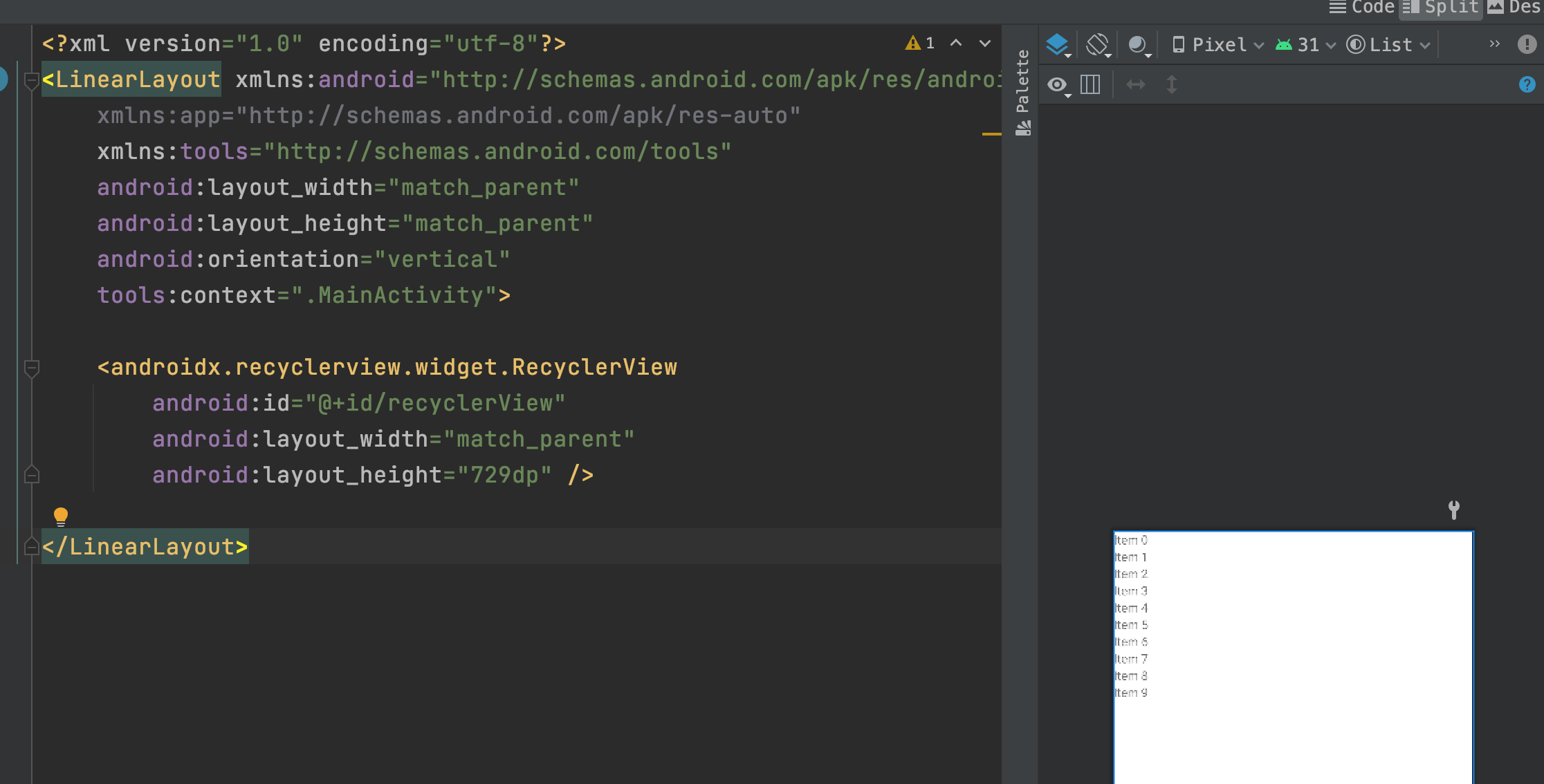This screenshot has width=1544, height=784.
Task: Switch to Code view mode
Action: pyautogui.click(x=1361, y=8)
